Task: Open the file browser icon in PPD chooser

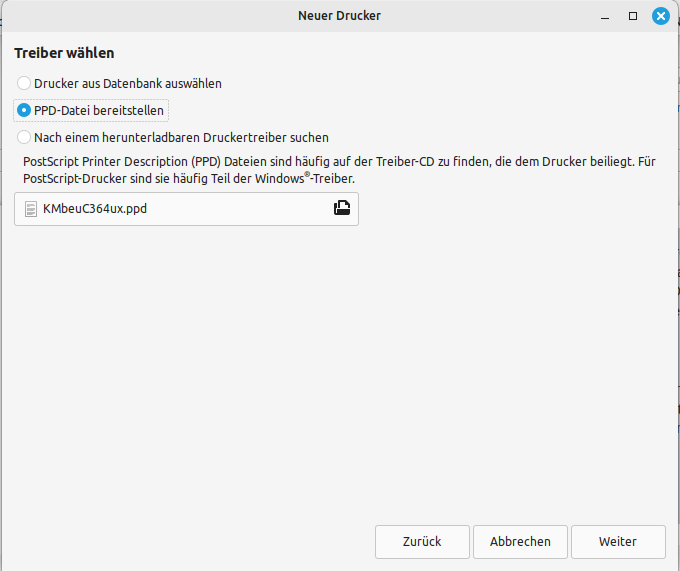Action: (x=342, y=208)
